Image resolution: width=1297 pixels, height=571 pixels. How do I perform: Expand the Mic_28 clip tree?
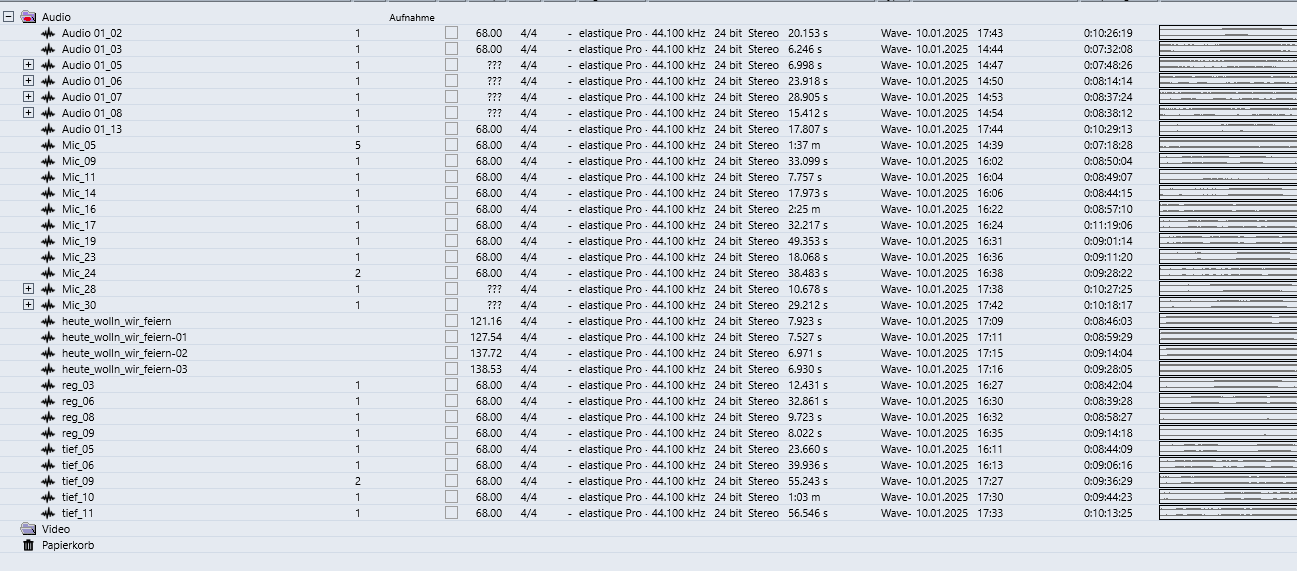click(28, 289)
